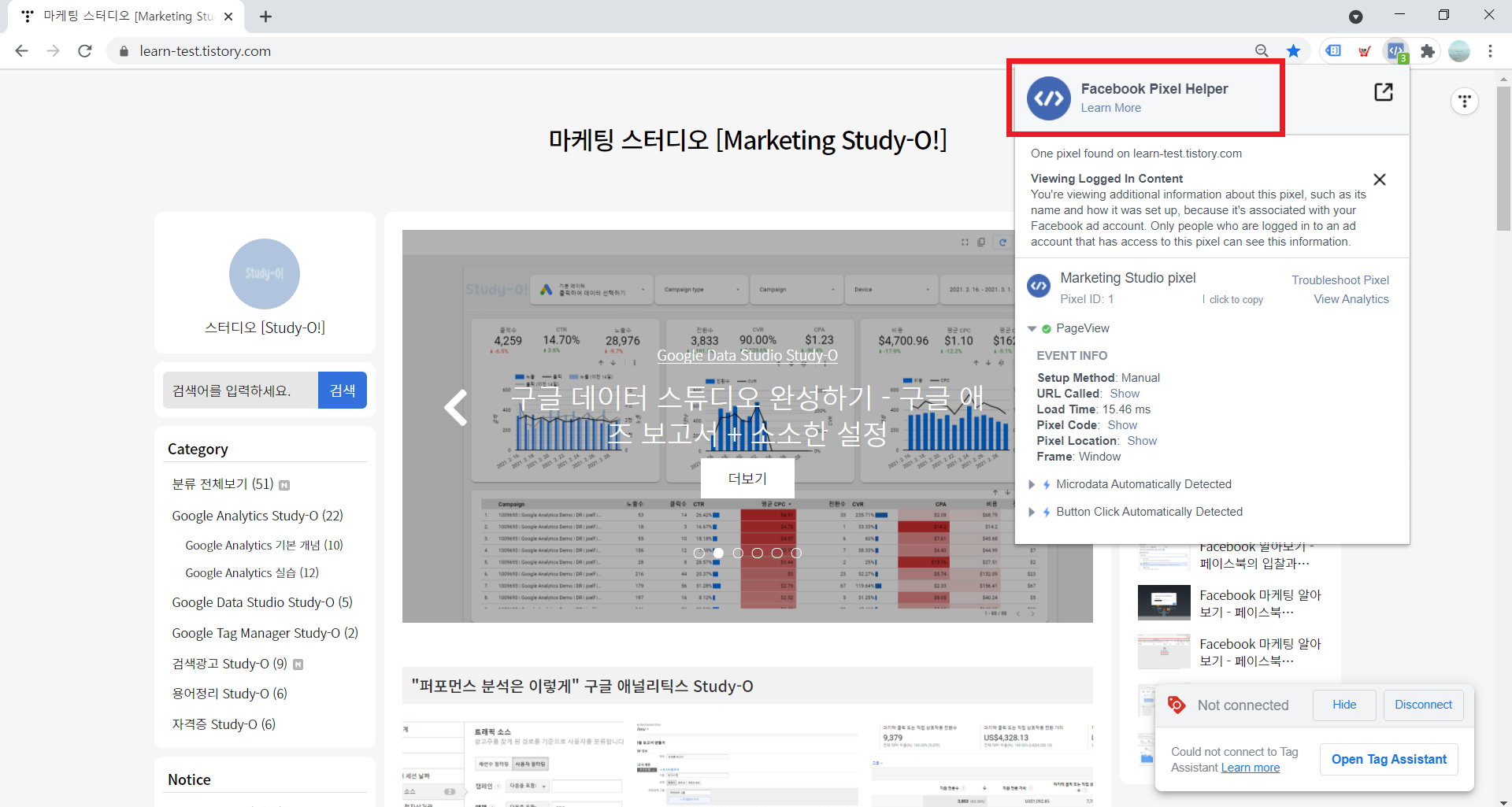Click Open Tag Assistant button
This screenshot has width=1512, height=807.
[x=1389, y=759]
